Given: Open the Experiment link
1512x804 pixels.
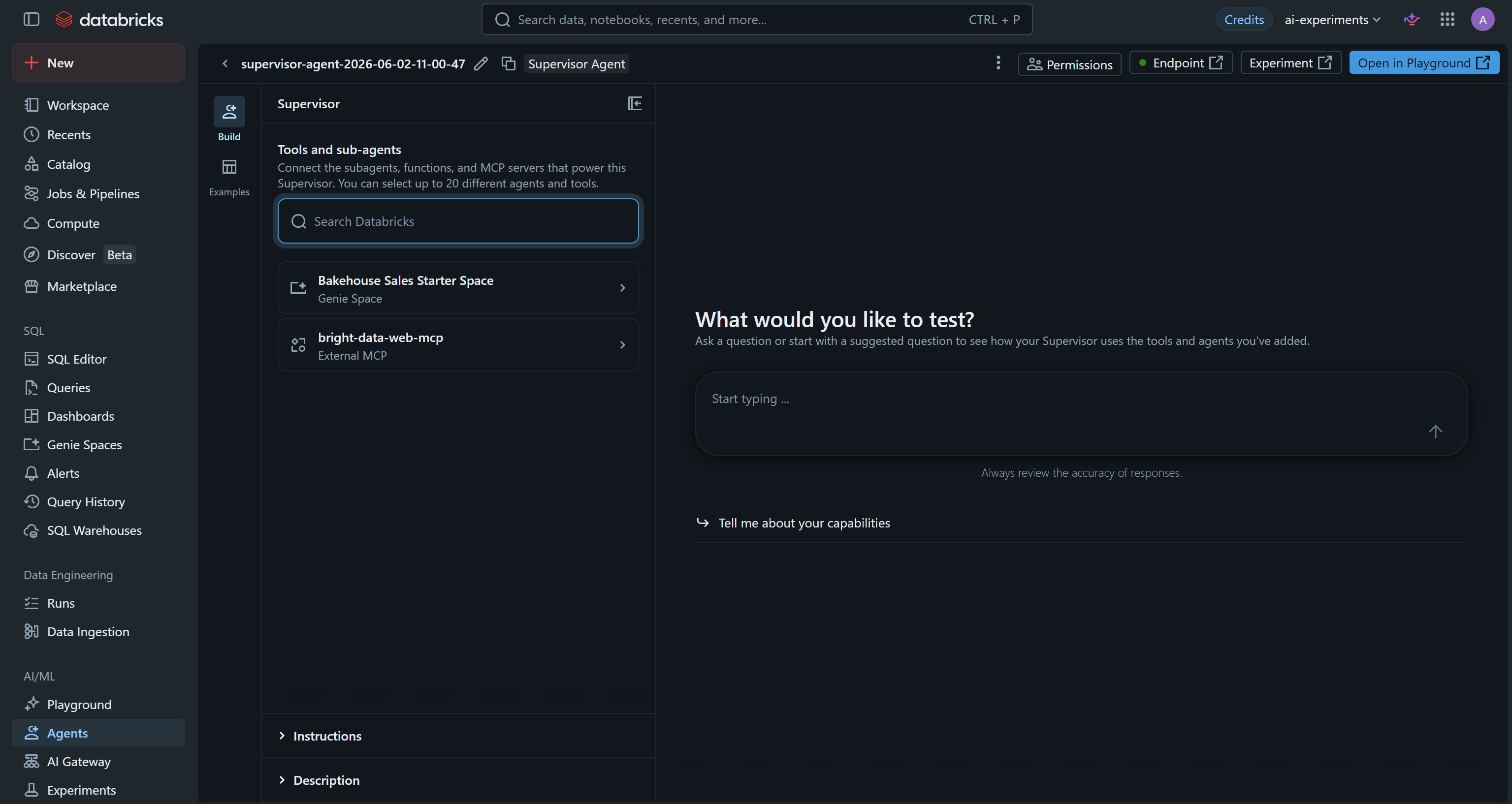Looking at the screenshot, I should [x=1290, y=63].
